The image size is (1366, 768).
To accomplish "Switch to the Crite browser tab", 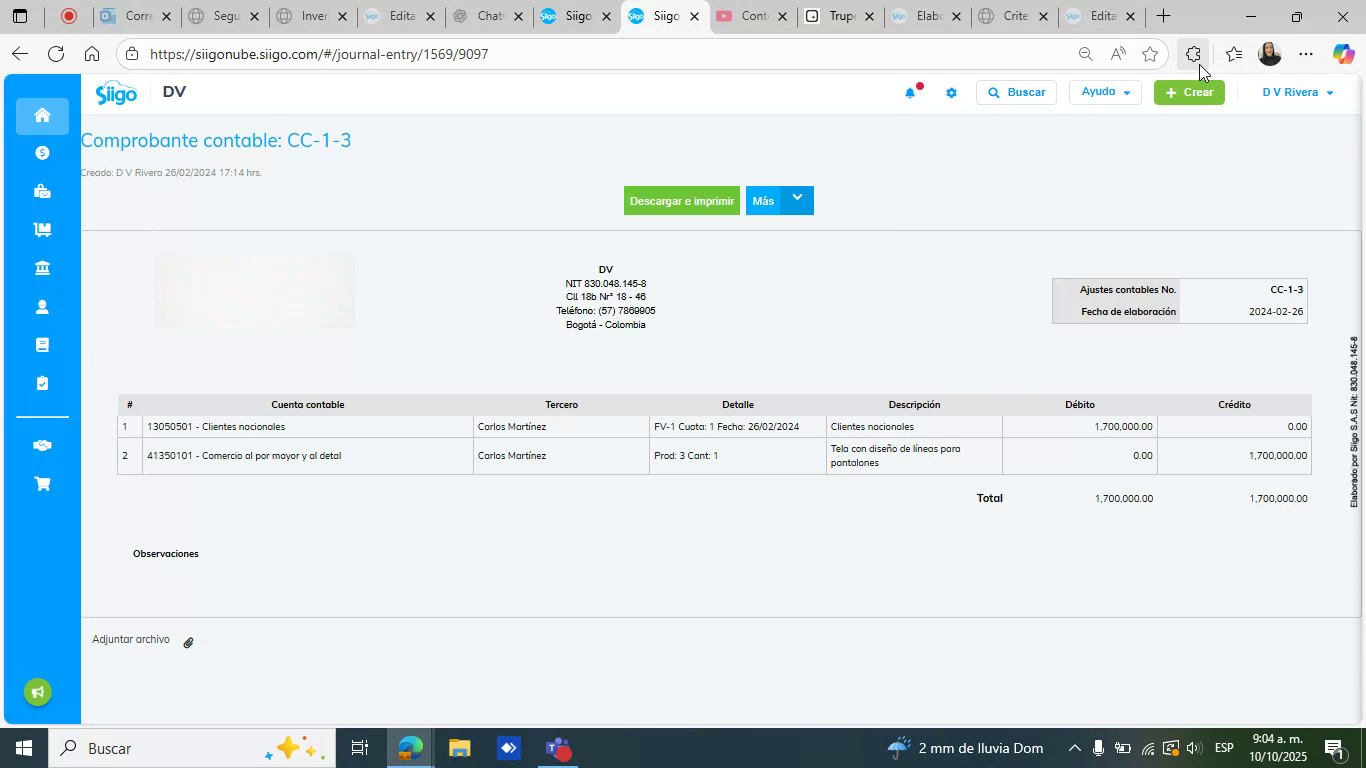I will coord(1015,16).
